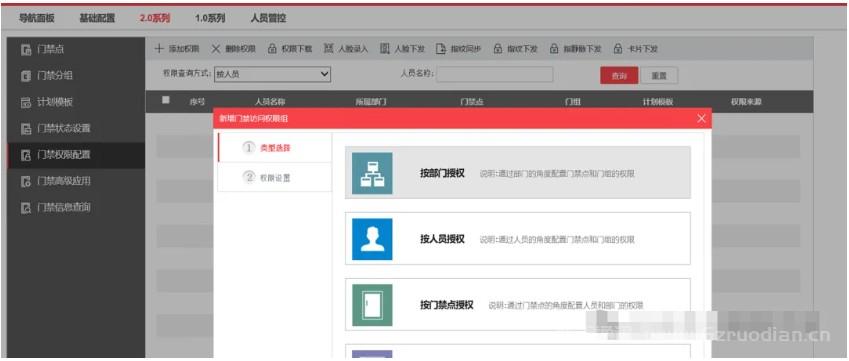Click the 人脸录入 face scan icon
The height and width of the screenshot is (361, 849).
(x=329, y=49)
